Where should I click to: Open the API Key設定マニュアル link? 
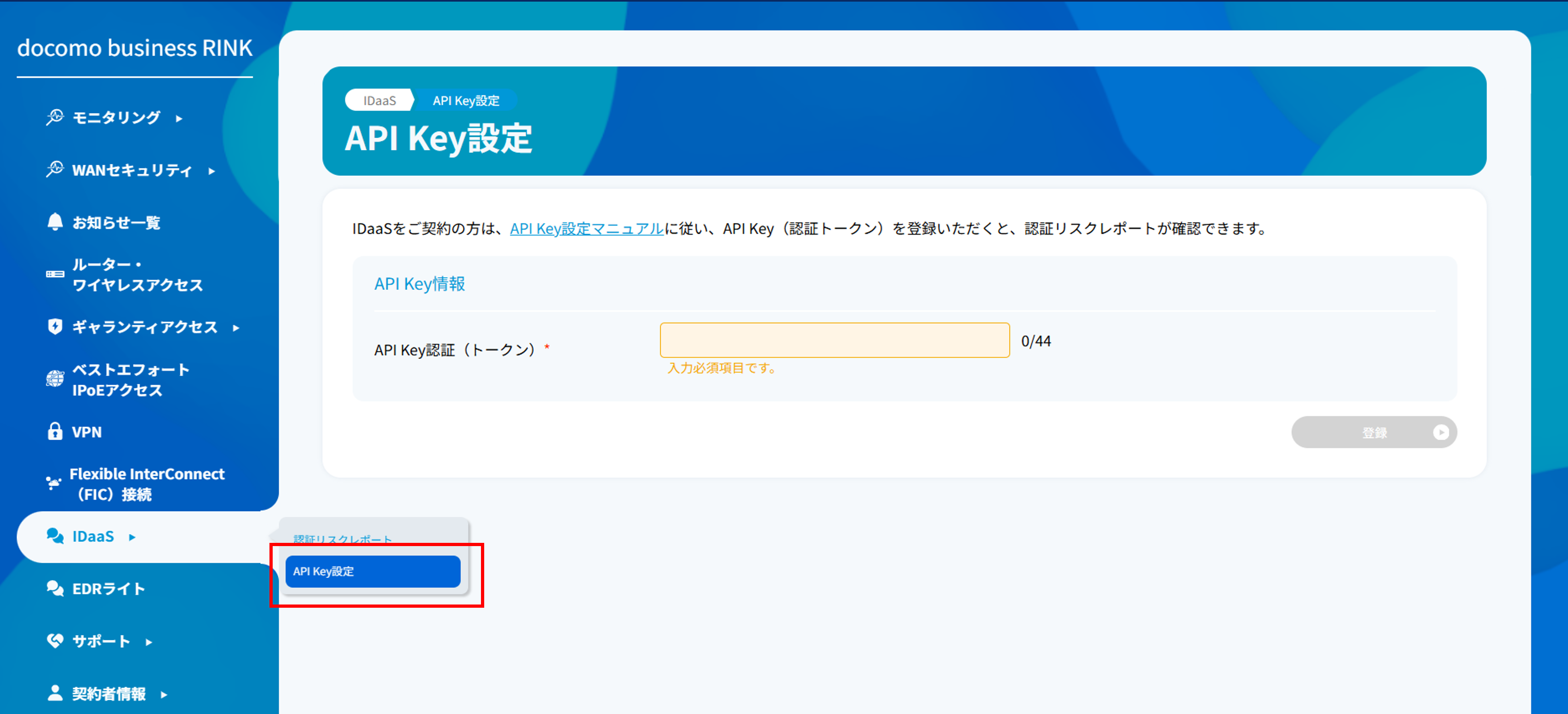click(586, 230)
